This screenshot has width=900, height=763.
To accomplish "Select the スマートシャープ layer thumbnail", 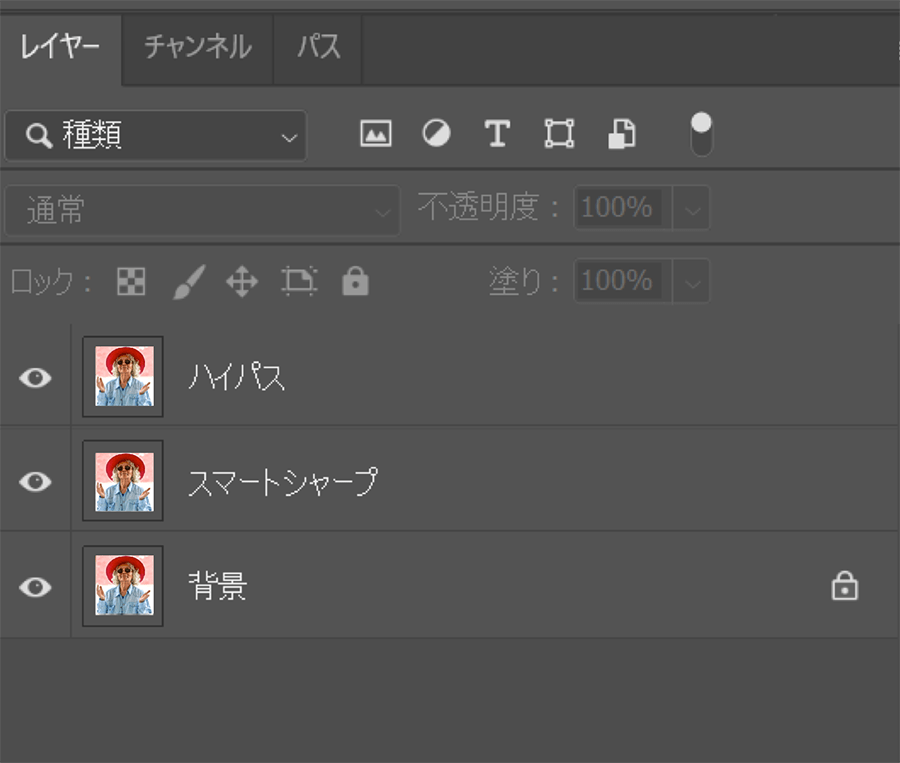I will click(x=123, y=481).
